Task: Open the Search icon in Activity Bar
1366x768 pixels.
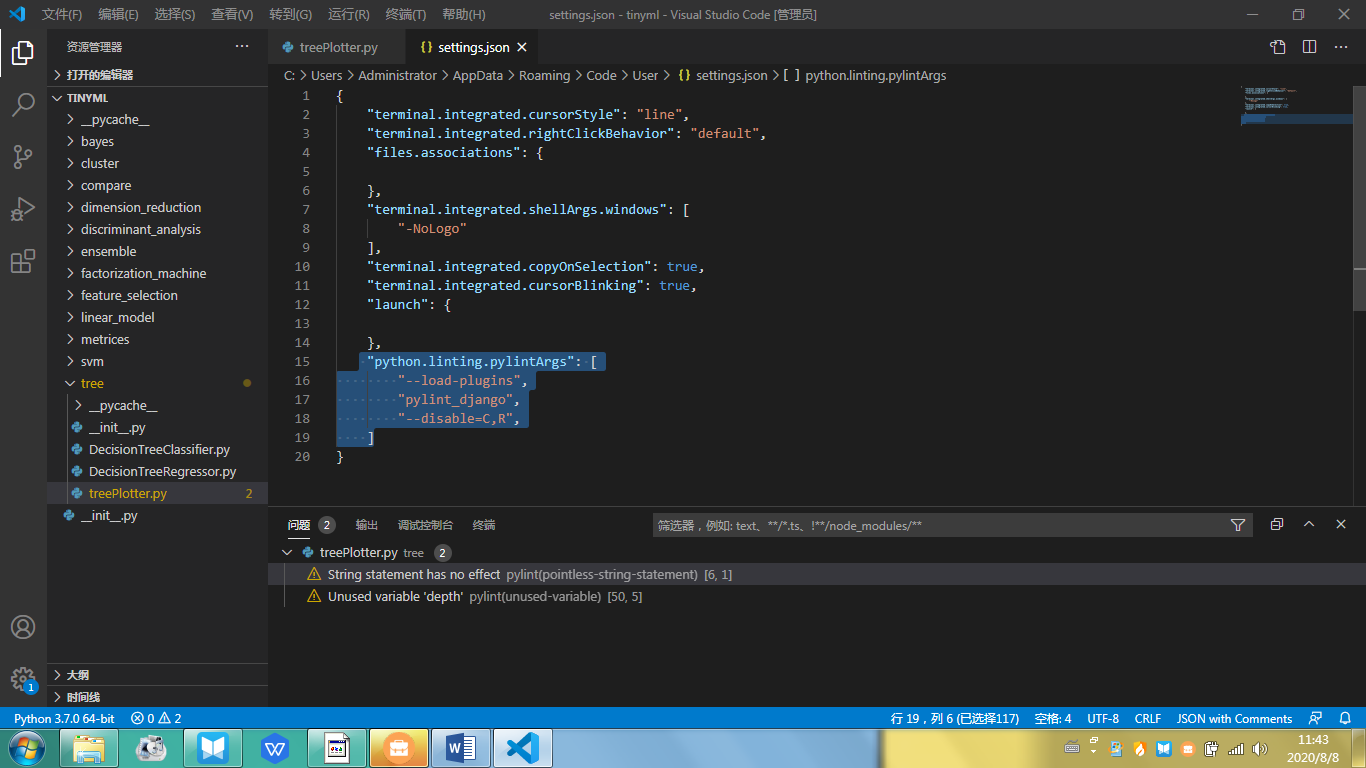Action: (x=23, y=103)
